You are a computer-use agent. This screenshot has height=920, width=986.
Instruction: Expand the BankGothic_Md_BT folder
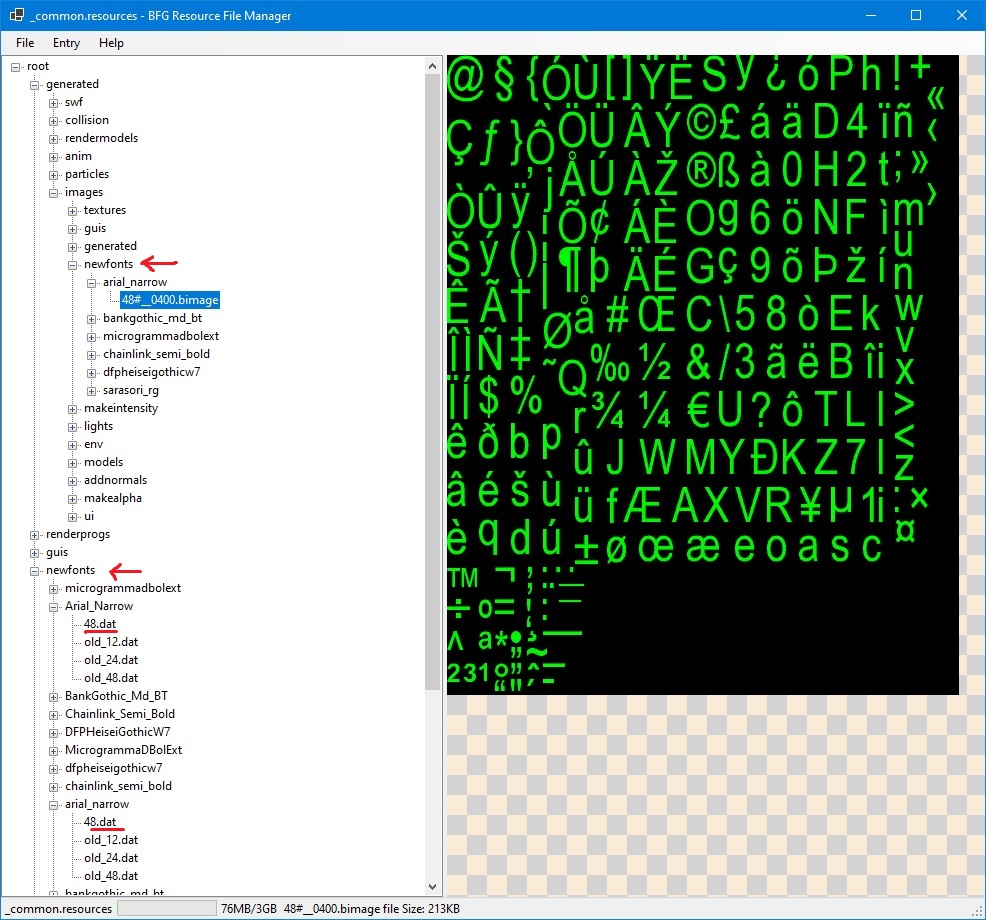click(x=53, y=697)
